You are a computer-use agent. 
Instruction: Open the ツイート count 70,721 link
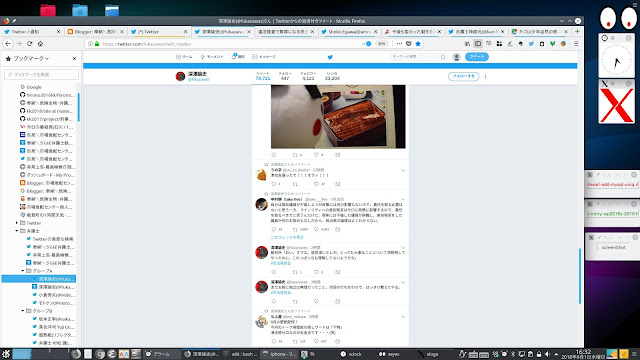(x=263, y=76)
